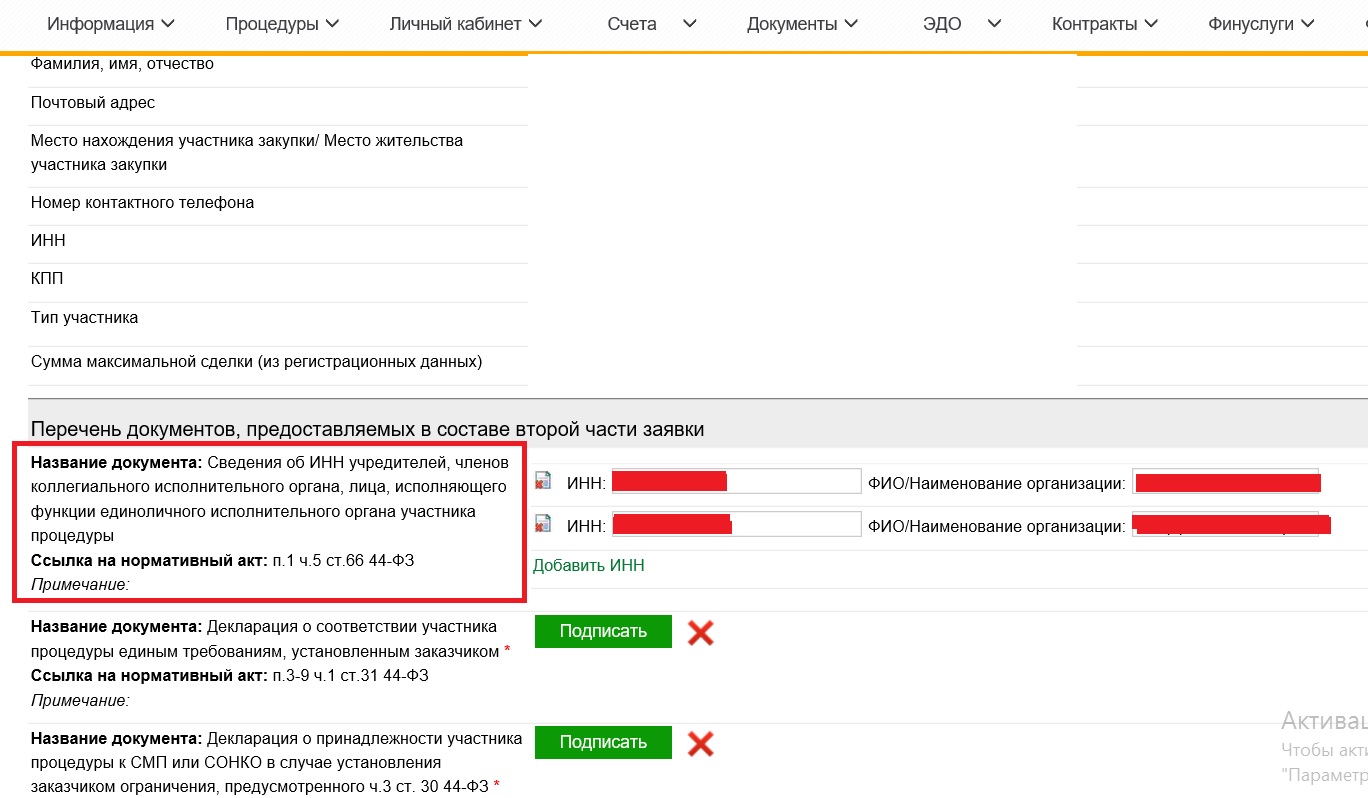1368x798 pixels.
Task: Sign the СМП или СОНКО declaration
Action: tap(603, 743)
